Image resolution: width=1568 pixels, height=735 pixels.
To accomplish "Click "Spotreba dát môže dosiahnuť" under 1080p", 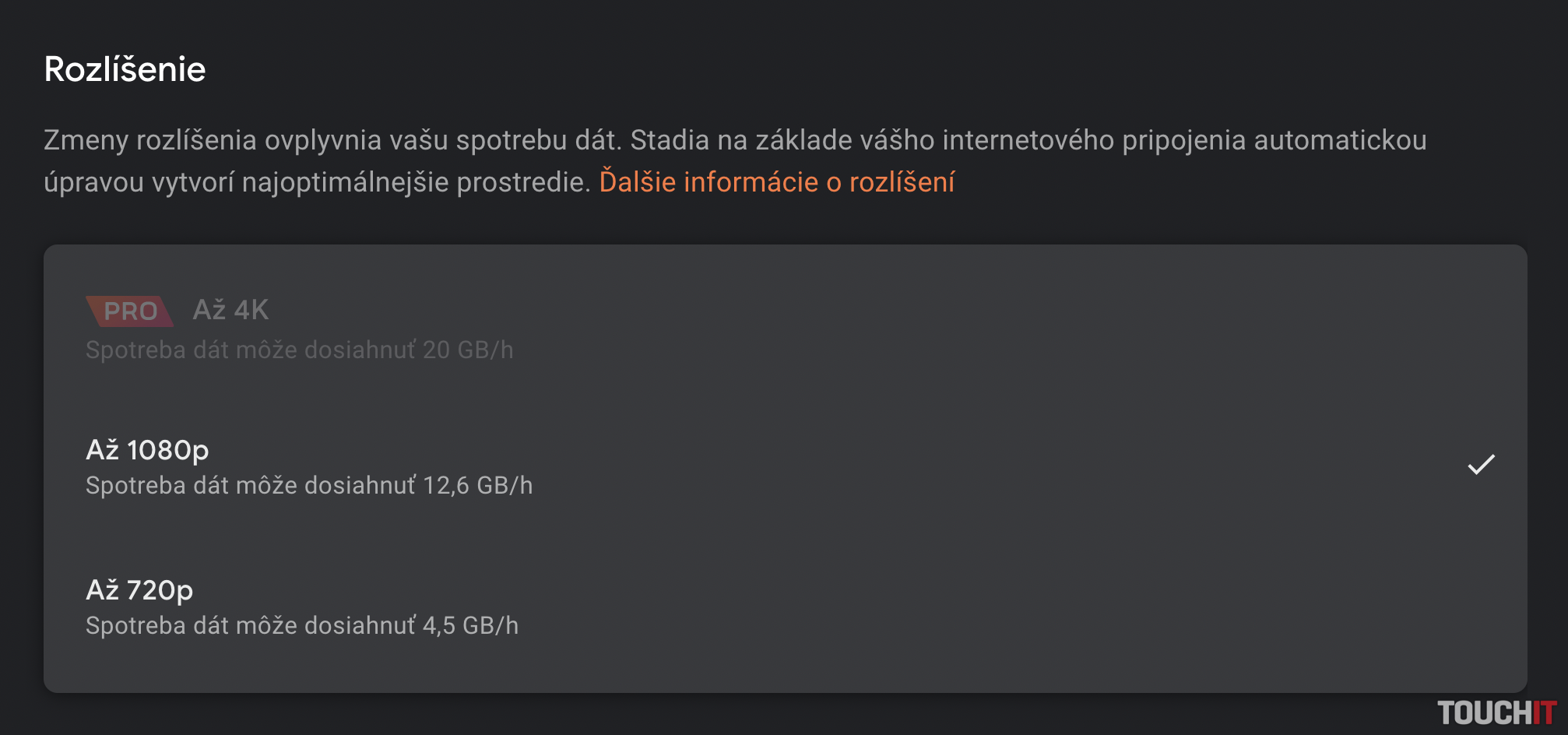I will click(x=251, y=486).
